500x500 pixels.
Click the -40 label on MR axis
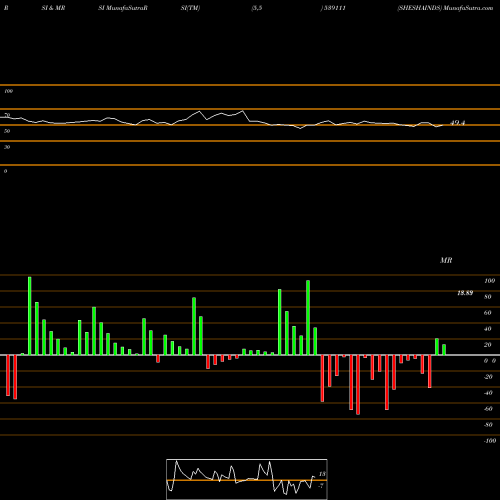tap(488, 393)
